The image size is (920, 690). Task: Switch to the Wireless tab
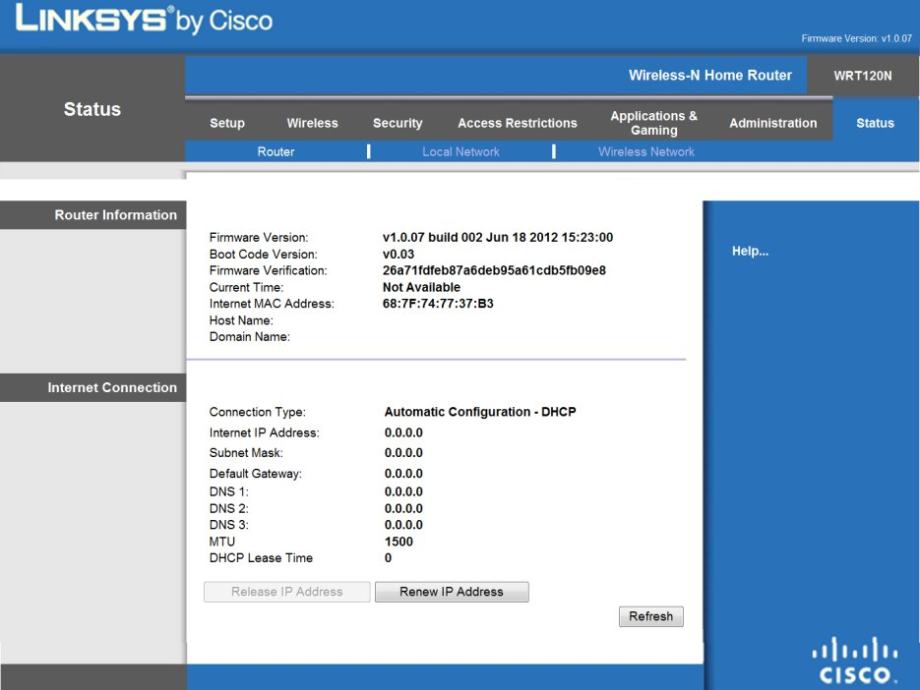(312, 123)
